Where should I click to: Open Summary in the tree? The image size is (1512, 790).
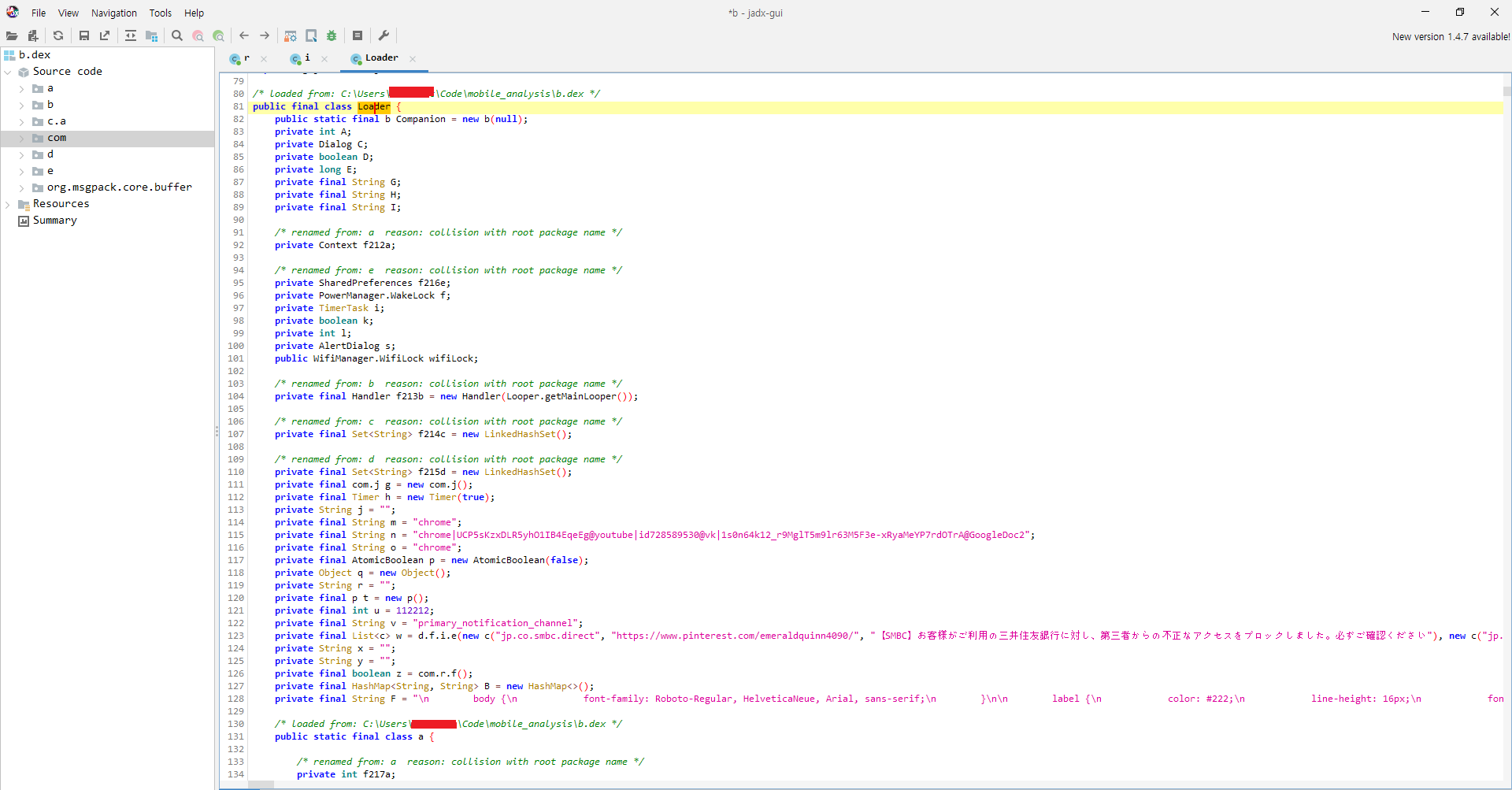55,221
